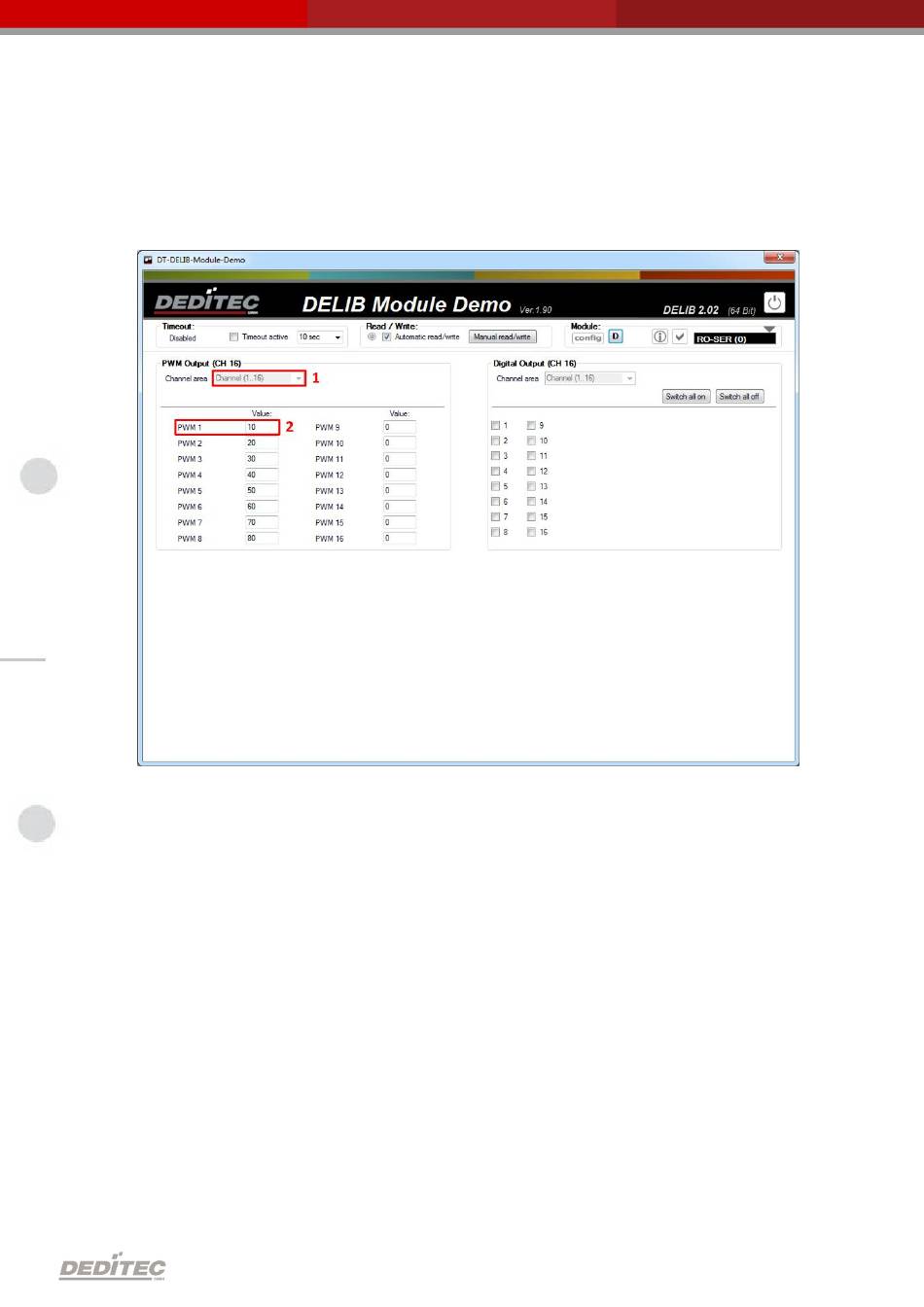This screenshot has height=1307, width=924.
Task: Click the 'Disabled' timeout status text
Action: point(183,338)
